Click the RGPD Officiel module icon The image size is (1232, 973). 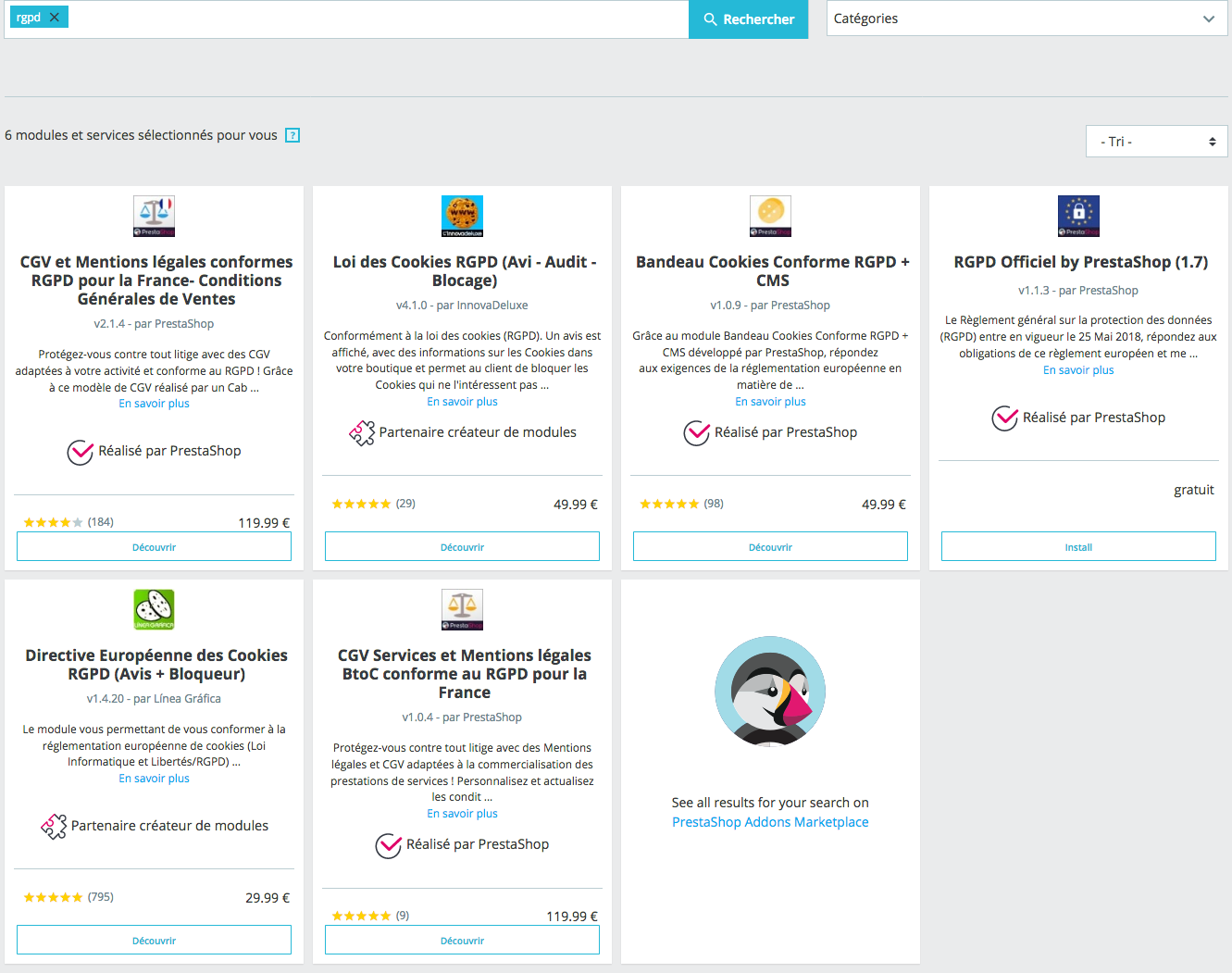(x=1078, y=217)
